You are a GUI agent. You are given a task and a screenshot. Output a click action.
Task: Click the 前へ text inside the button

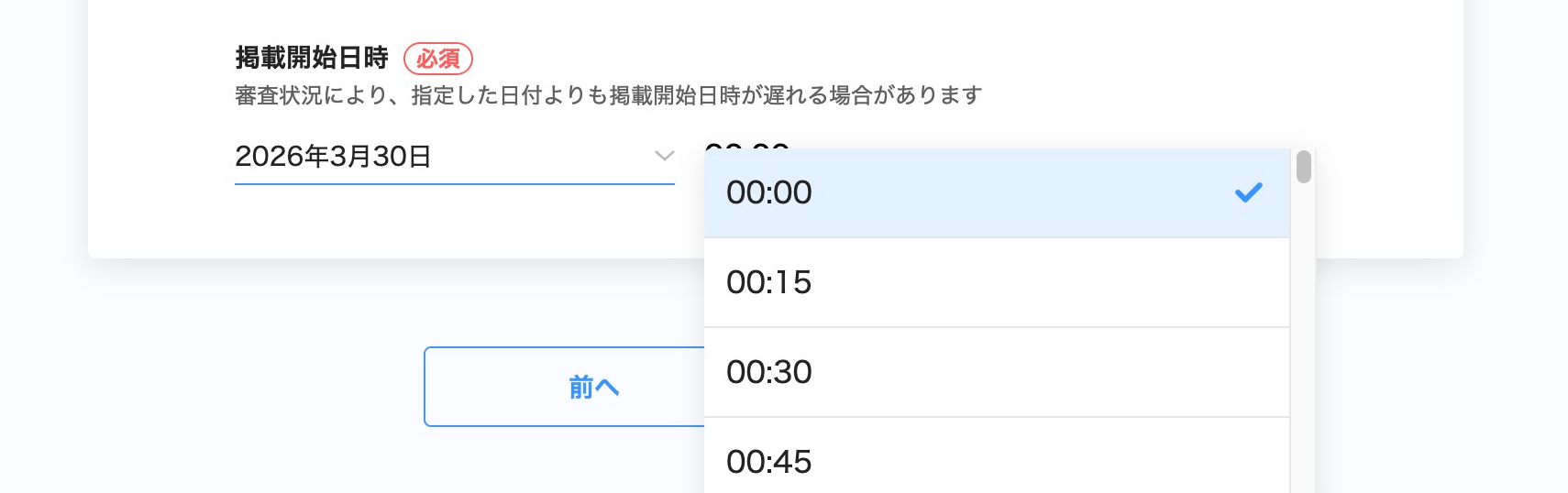593,388
